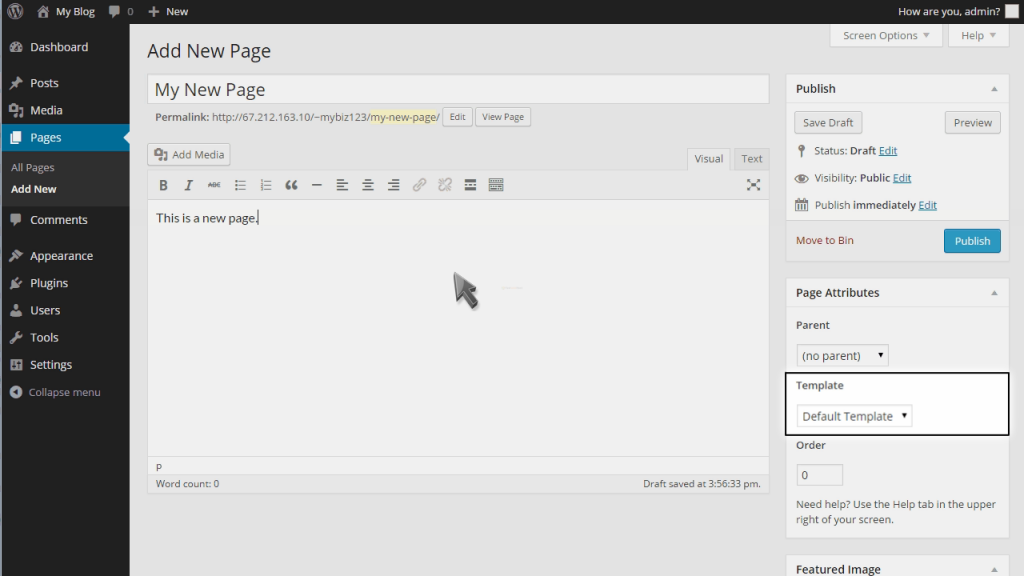Apply Bold formatting in the editor toolbar
Image resolution: width=1024 pixels, height=576 pixels.
coord(163,184)
